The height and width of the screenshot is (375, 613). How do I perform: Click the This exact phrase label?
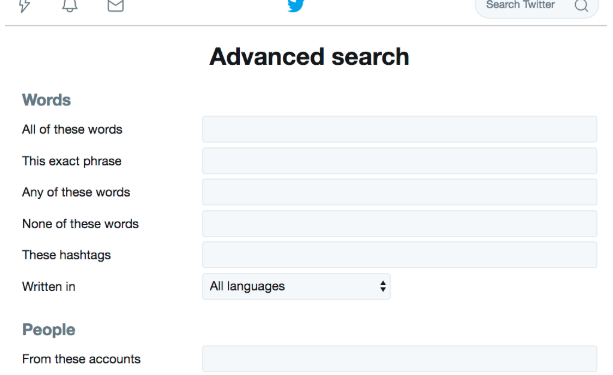[x=72, y=161]
